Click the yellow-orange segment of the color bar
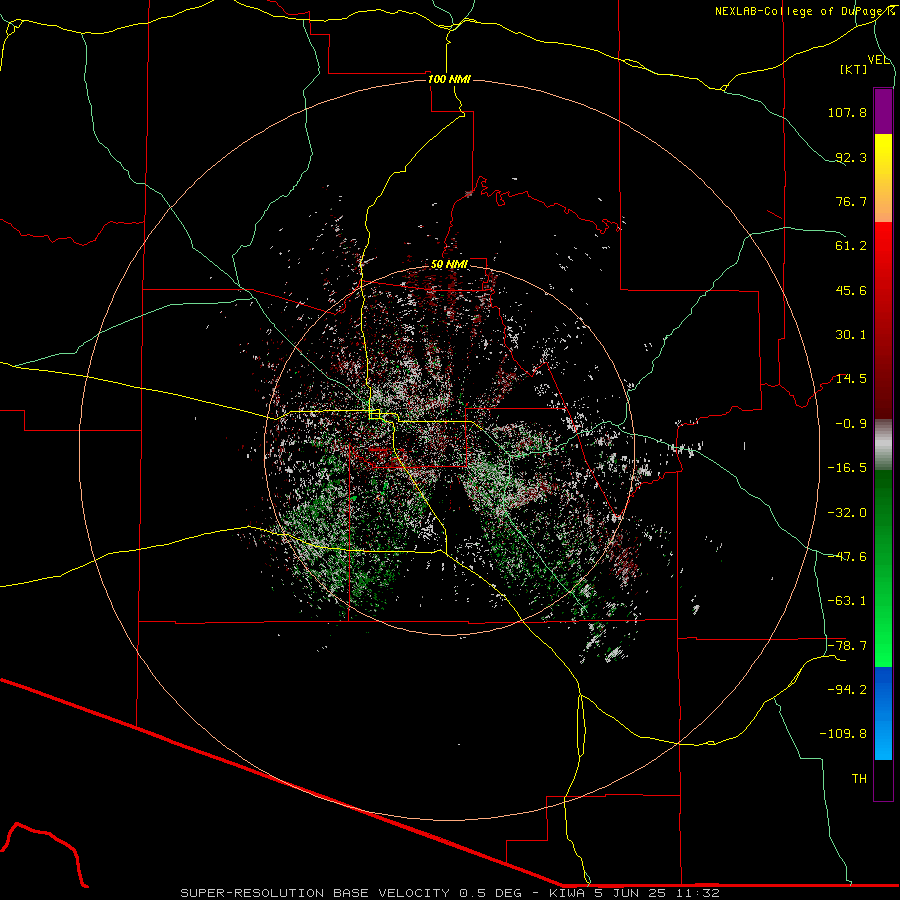 (883, 178)
